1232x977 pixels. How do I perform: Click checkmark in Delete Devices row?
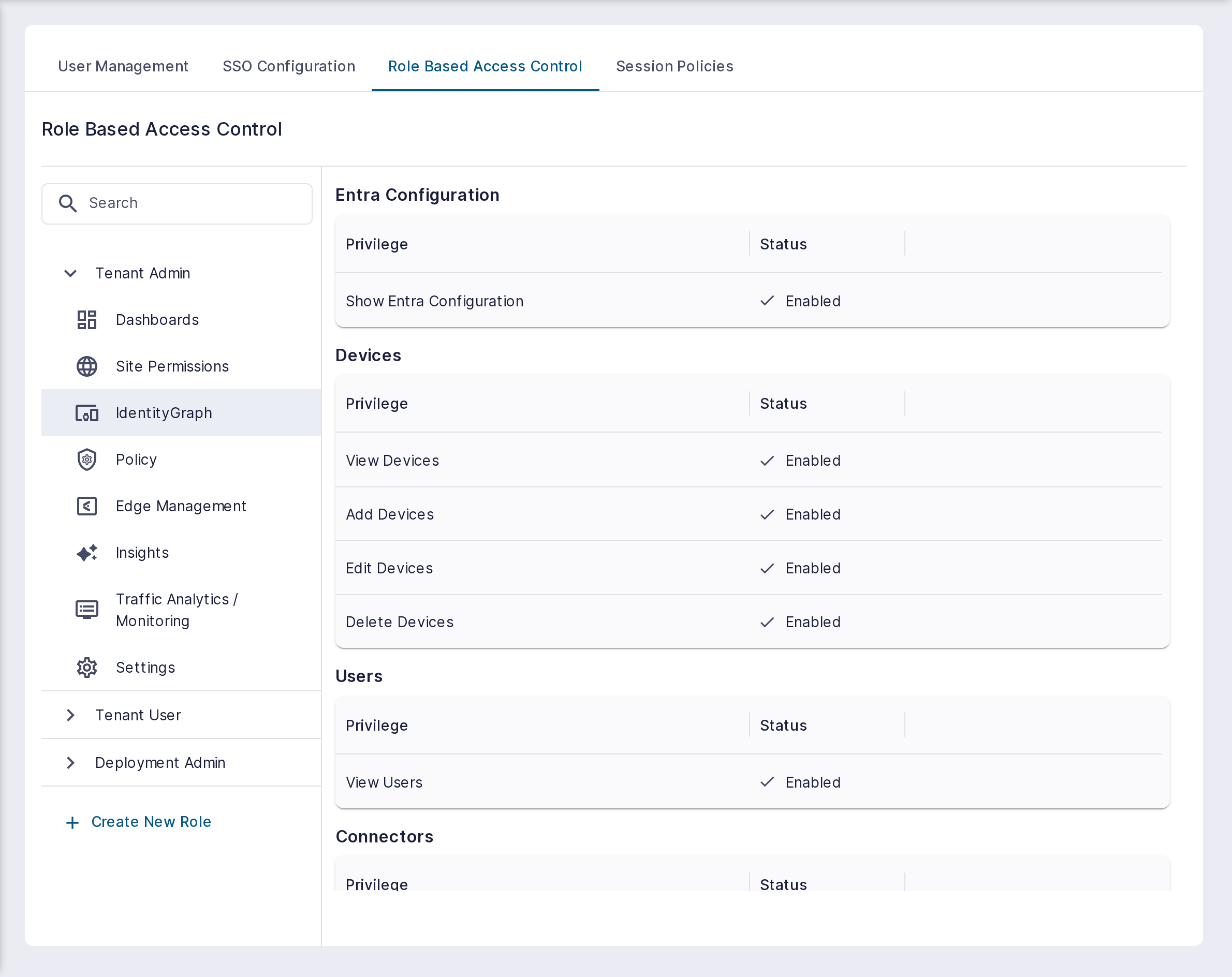point(767,621)
